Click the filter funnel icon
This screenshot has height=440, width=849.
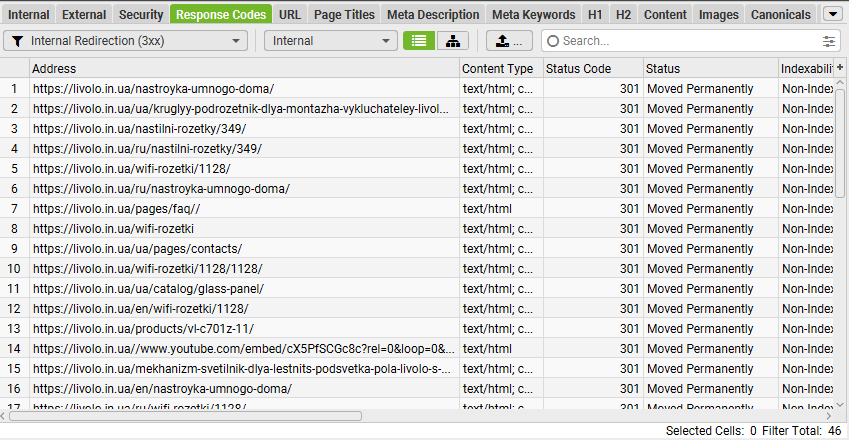(17, 41)
